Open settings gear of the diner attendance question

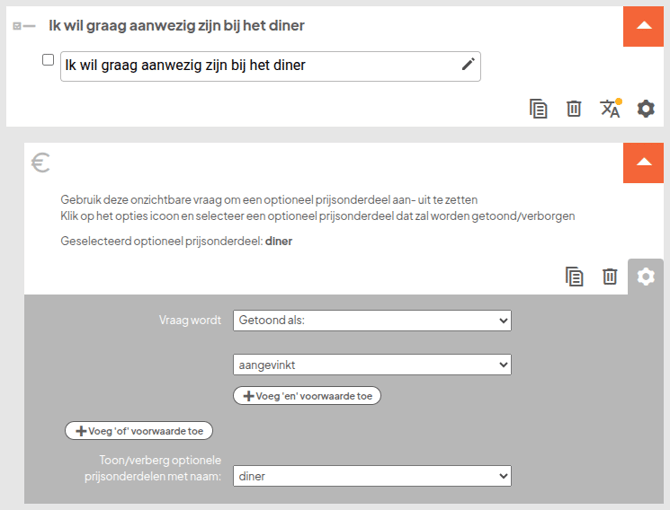click(x=646, y=109)
